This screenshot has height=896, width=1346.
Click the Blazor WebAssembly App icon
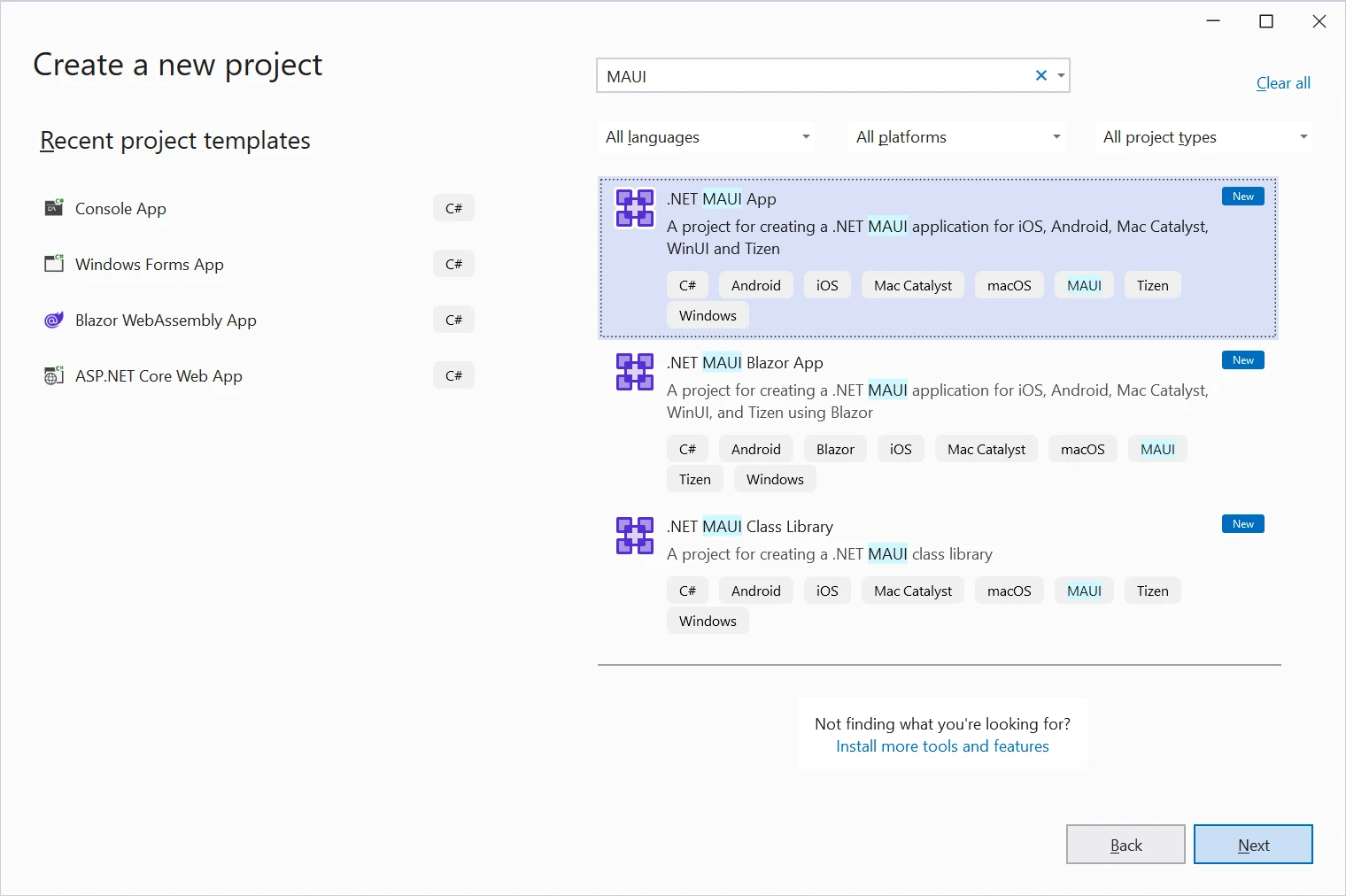point(54,320)
